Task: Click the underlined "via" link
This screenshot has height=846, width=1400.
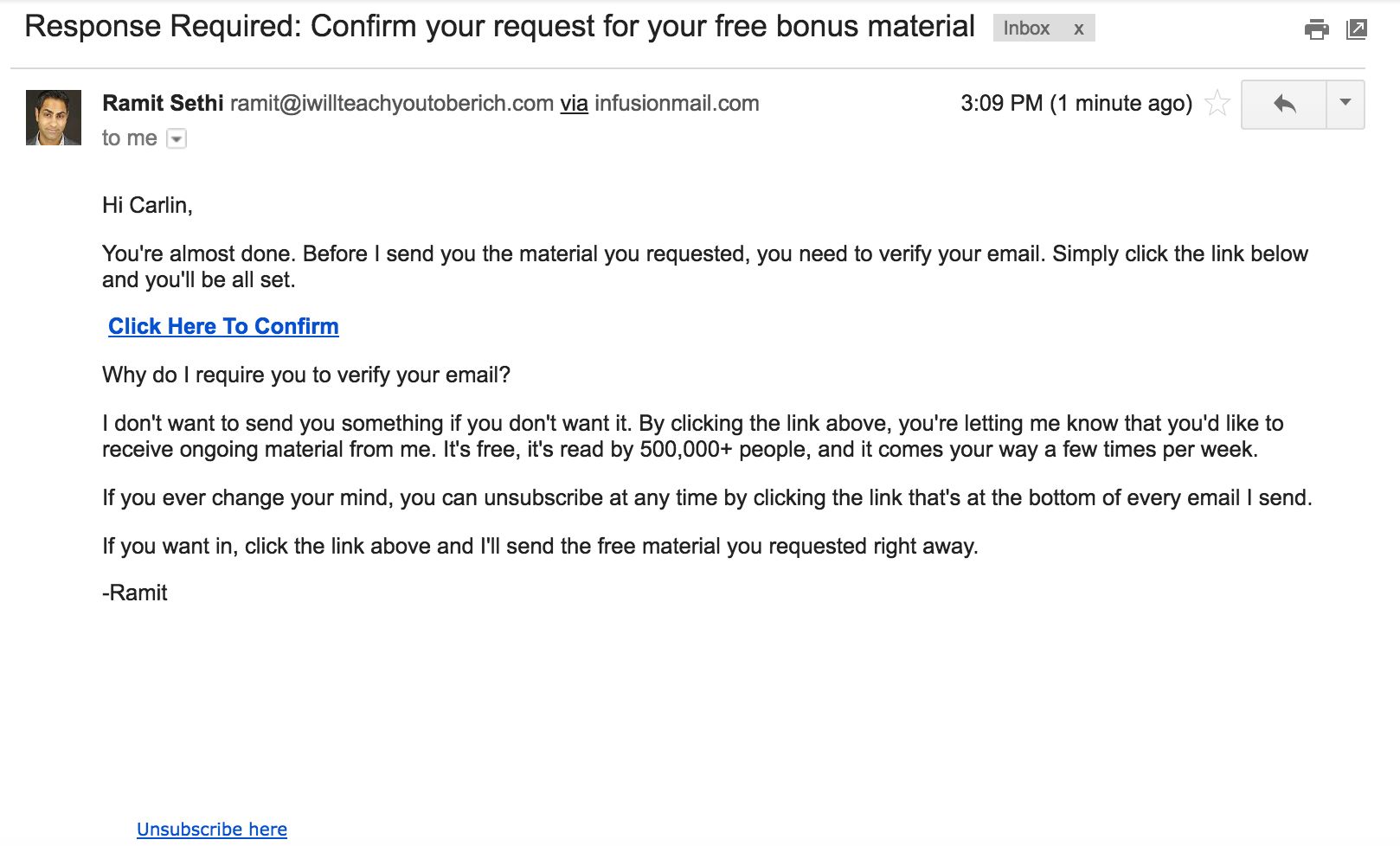Action: [x=574, y=104]
